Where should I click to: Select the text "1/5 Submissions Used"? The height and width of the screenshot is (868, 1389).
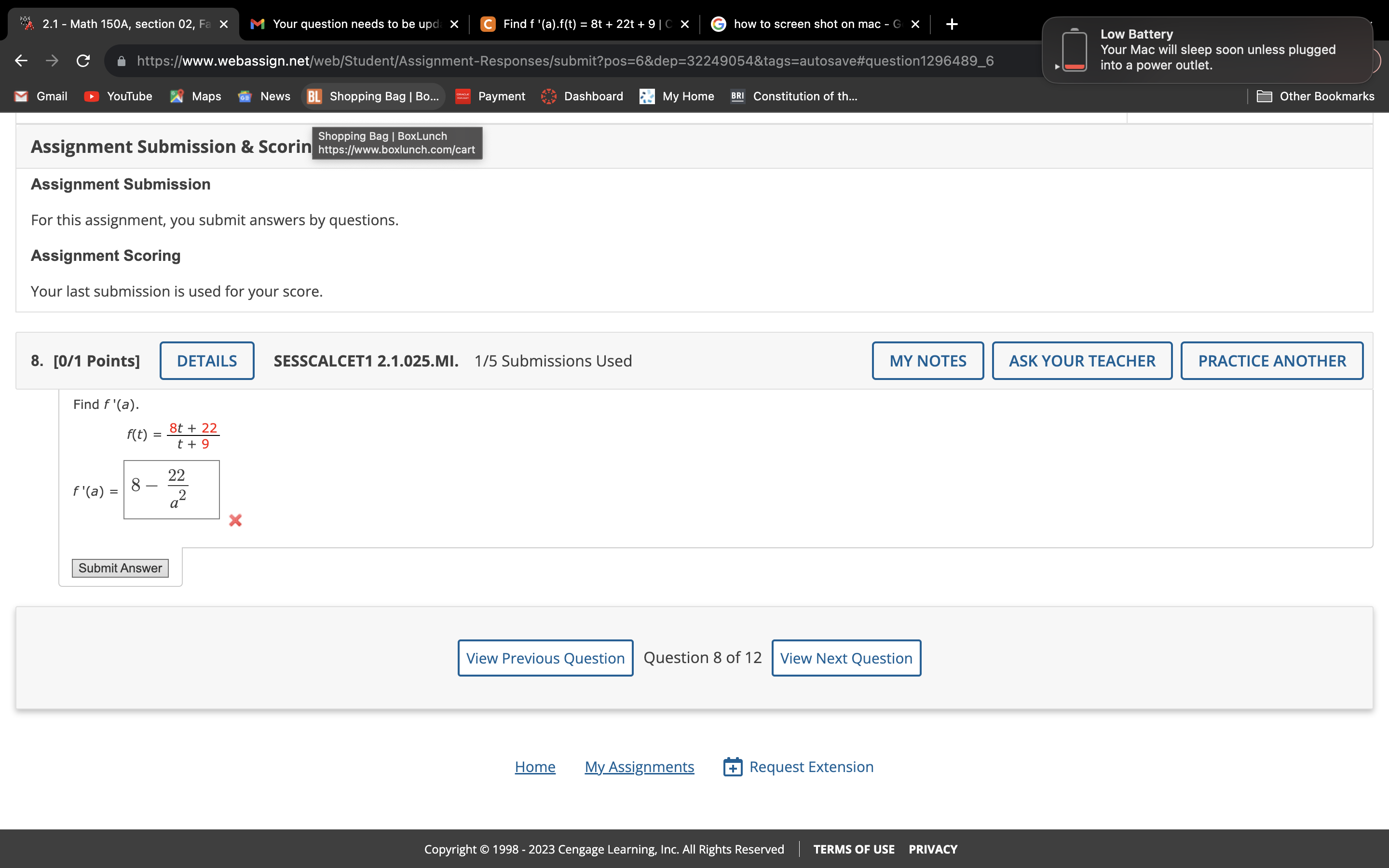coord(553,361)
